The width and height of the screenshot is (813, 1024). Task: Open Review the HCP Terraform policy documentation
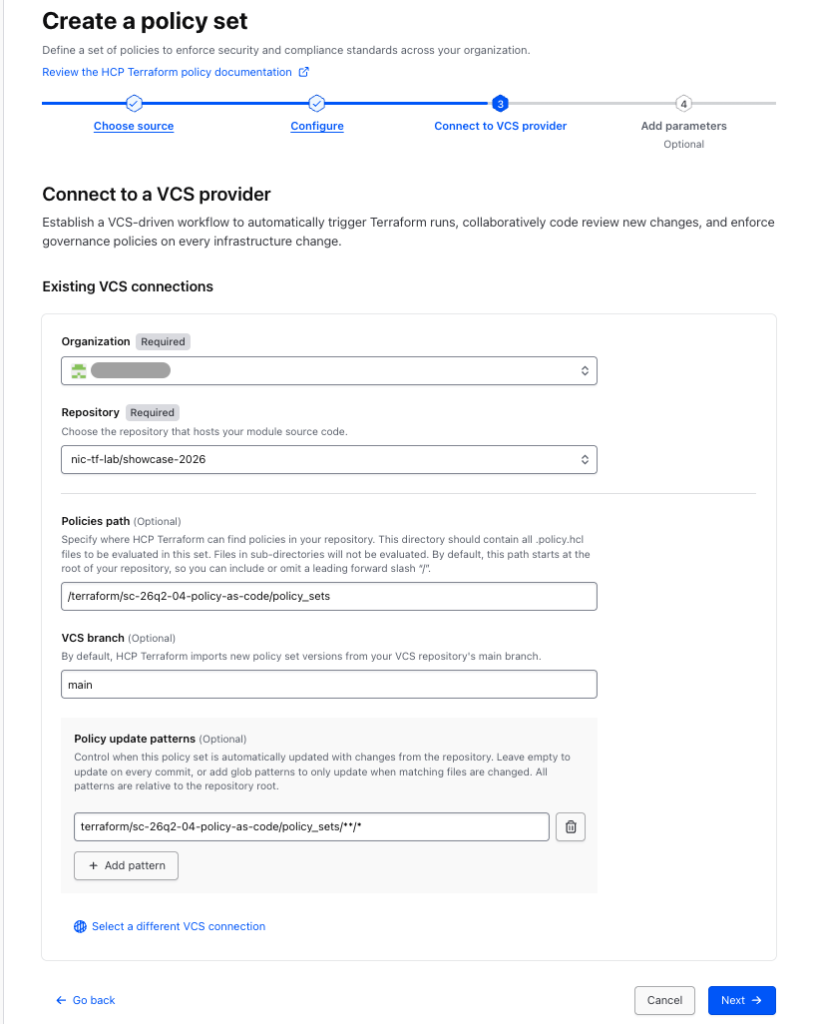click(x=167, y=72)
